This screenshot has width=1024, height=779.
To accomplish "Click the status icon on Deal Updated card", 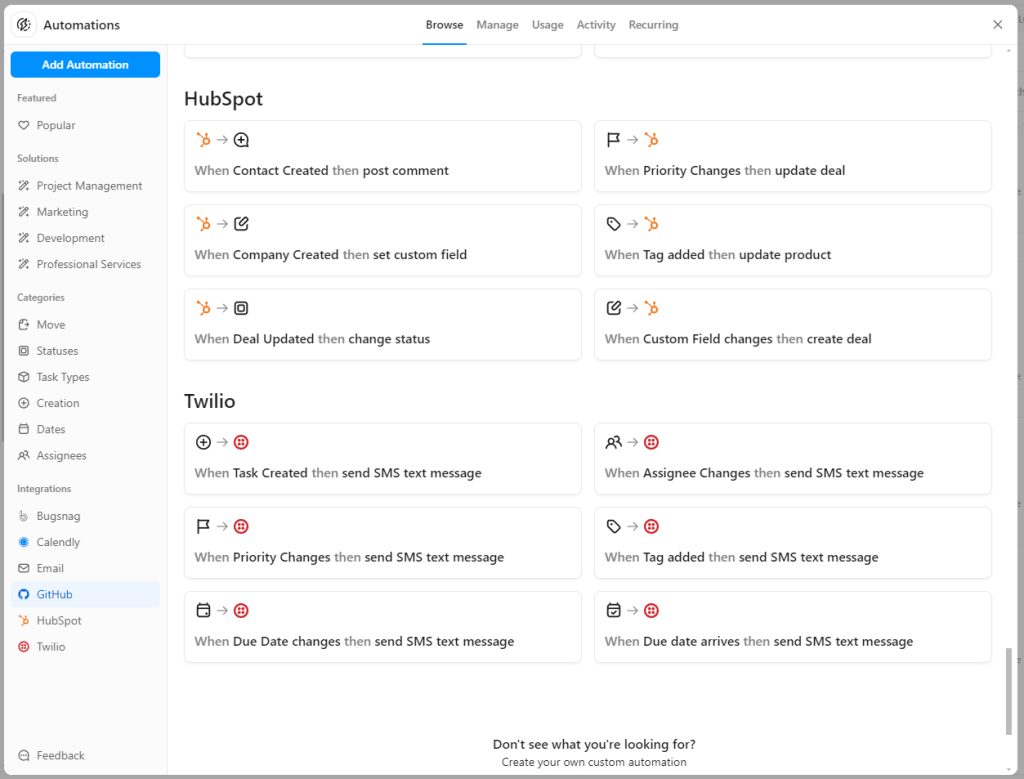I will pyautogui.click(x=241, y=308).
